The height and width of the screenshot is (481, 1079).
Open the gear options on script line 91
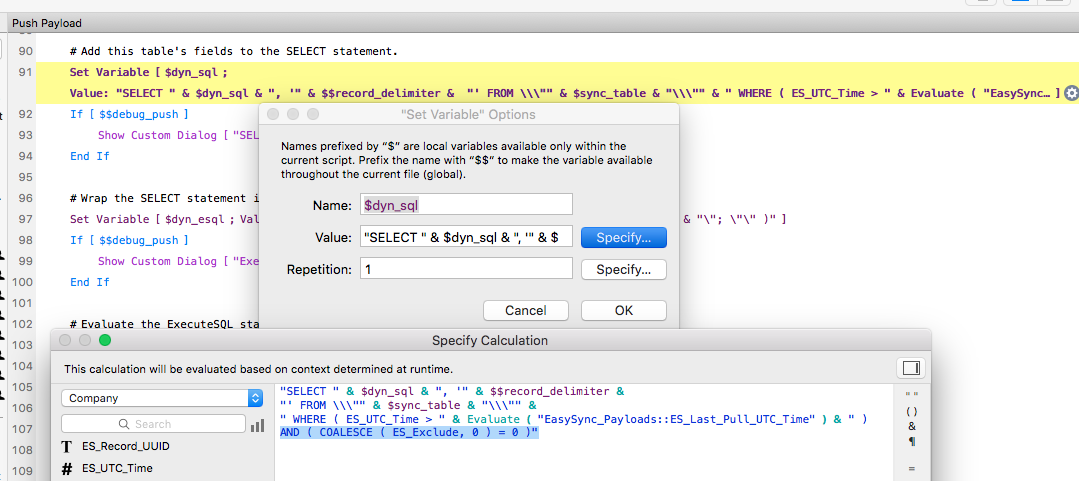coord(1071,93)
